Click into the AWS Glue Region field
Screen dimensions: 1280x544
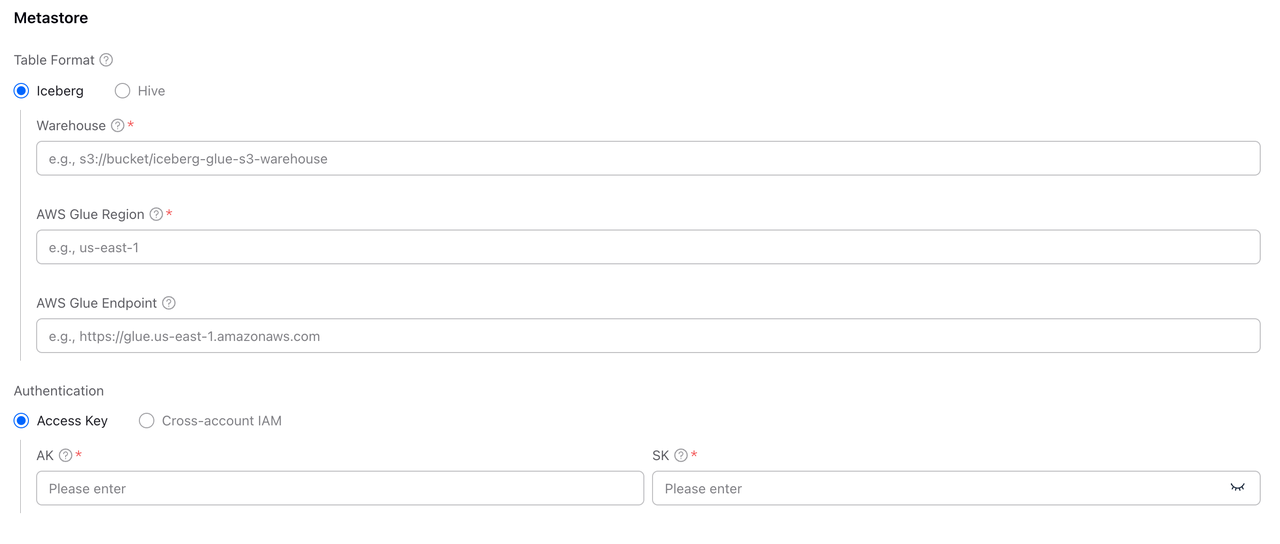648,247
